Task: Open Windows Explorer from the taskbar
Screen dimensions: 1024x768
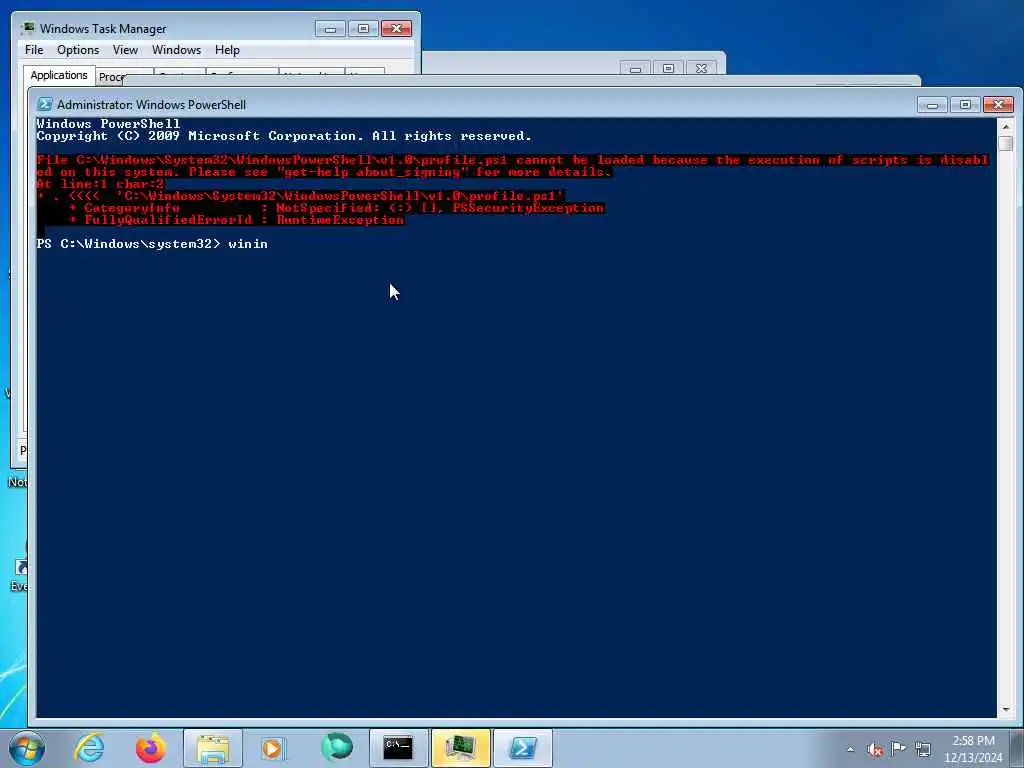Action: pos(213,748)
